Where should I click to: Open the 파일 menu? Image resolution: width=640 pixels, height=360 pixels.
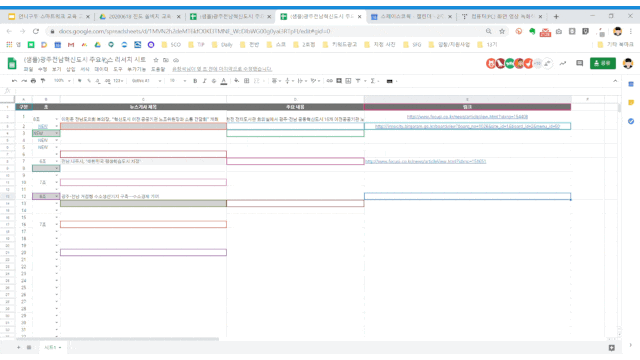pyautogui.click(x=28, y=69)
